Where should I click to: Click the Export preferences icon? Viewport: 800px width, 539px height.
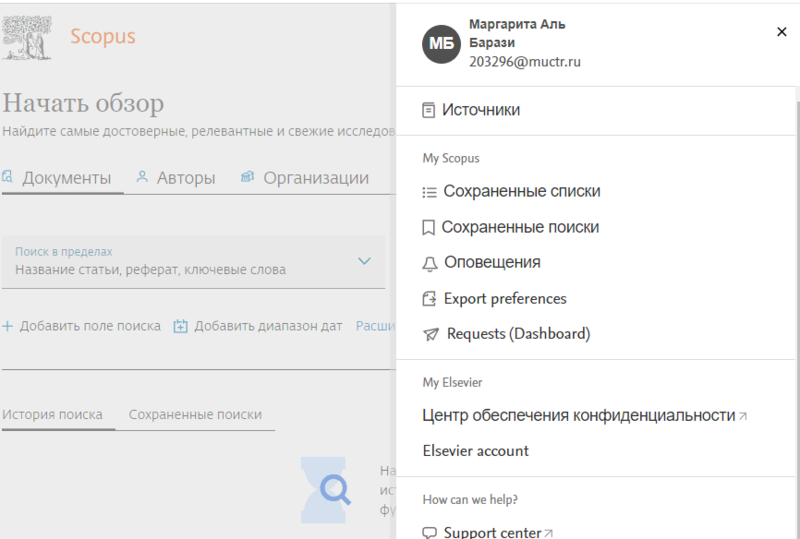[x=429, y=299]
